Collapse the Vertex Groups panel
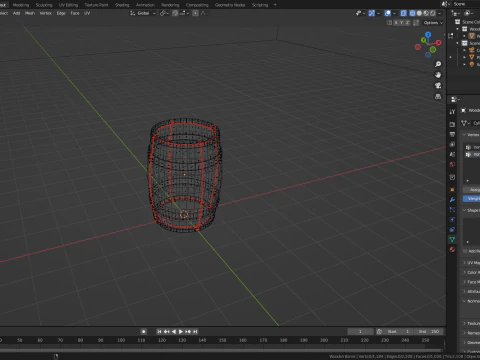Image resolution: width=480 pixels, height=360 pixels. coord(472,135)
